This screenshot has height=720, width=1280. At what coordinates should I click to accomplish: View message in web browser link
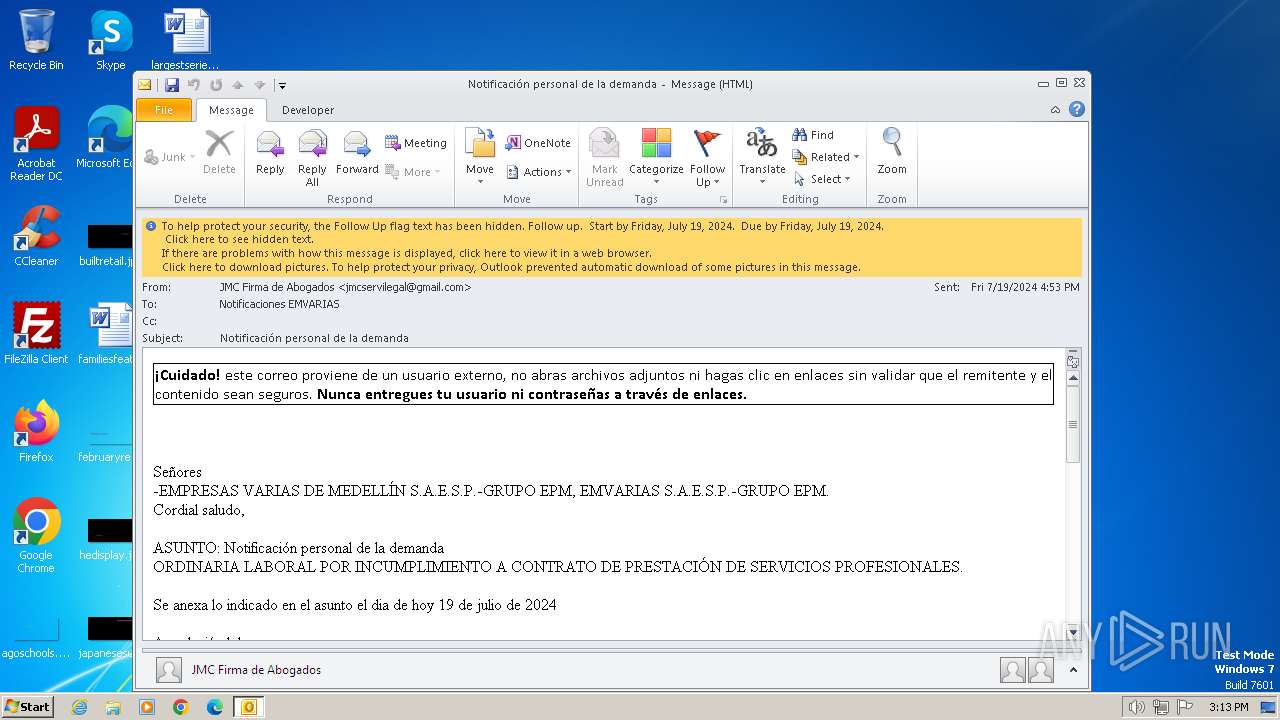tap(407, 253)
